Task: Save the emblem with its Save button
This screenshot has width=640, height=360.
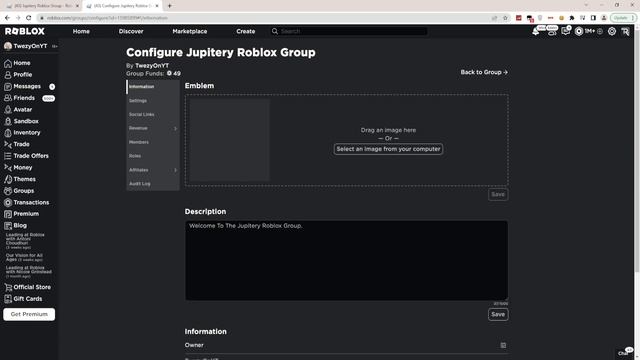Action: pyautogui.click(x=498, y=195)
